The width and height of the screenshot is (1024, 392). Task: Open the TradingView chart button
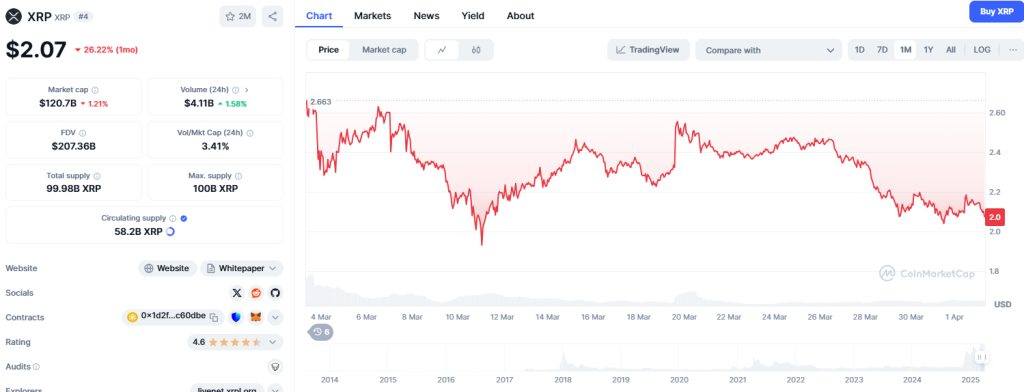(648, 50)
